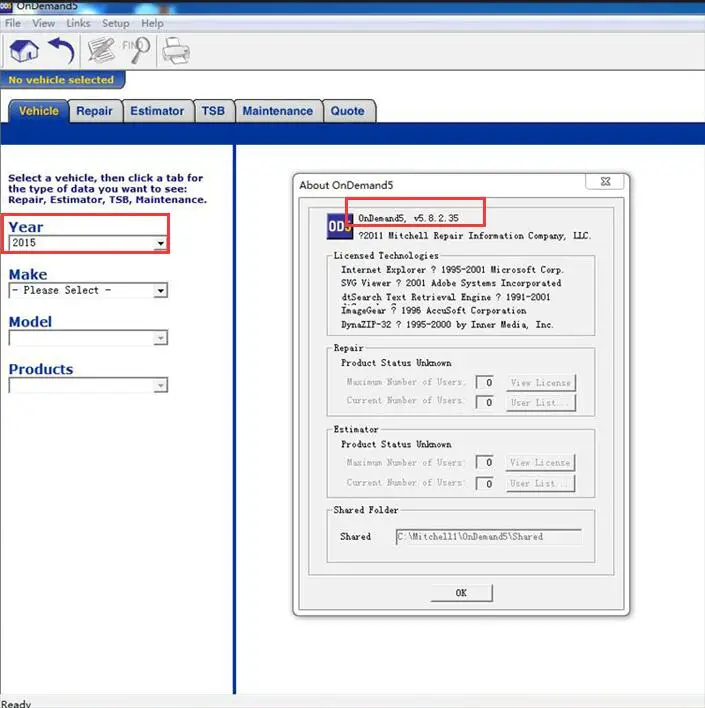Click the 'Select a vehicle' instruction text
This screenshot has width=705, height=708.
click(x=107, y=189)
